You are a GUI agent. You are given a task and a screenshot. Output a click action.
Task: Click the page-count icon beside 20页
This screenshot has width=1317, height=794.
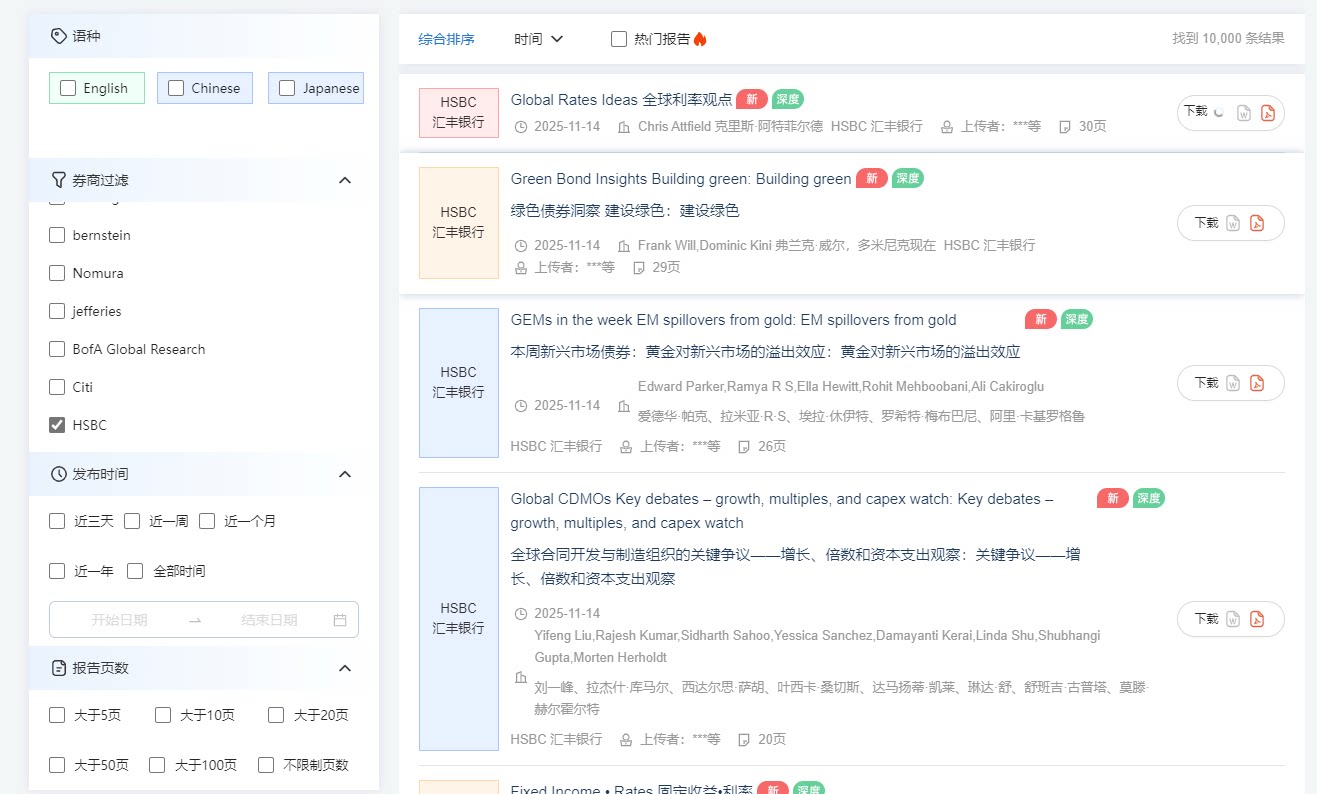coord(744,740)
